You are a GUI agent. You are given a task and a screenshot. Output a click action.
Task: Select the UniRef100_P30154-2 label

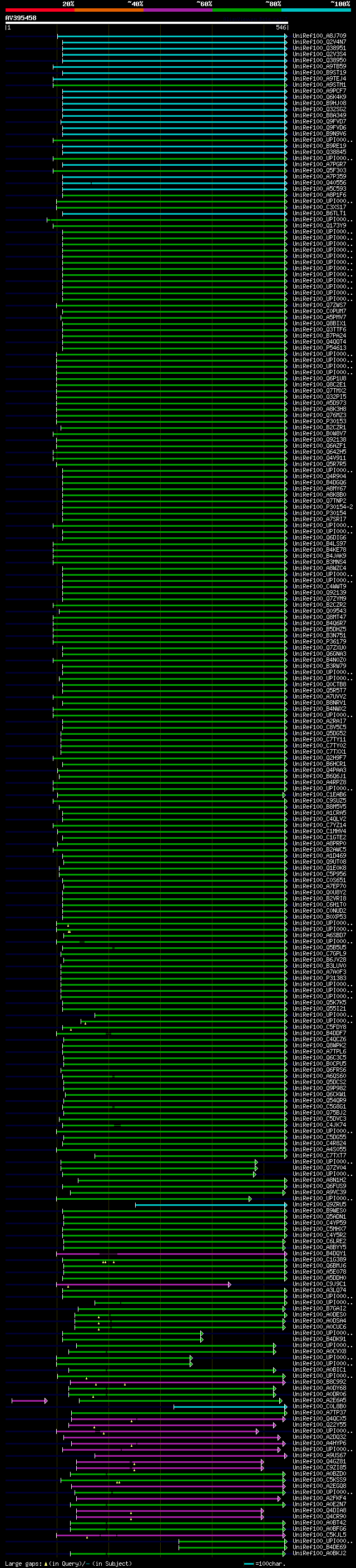(323, 507)
